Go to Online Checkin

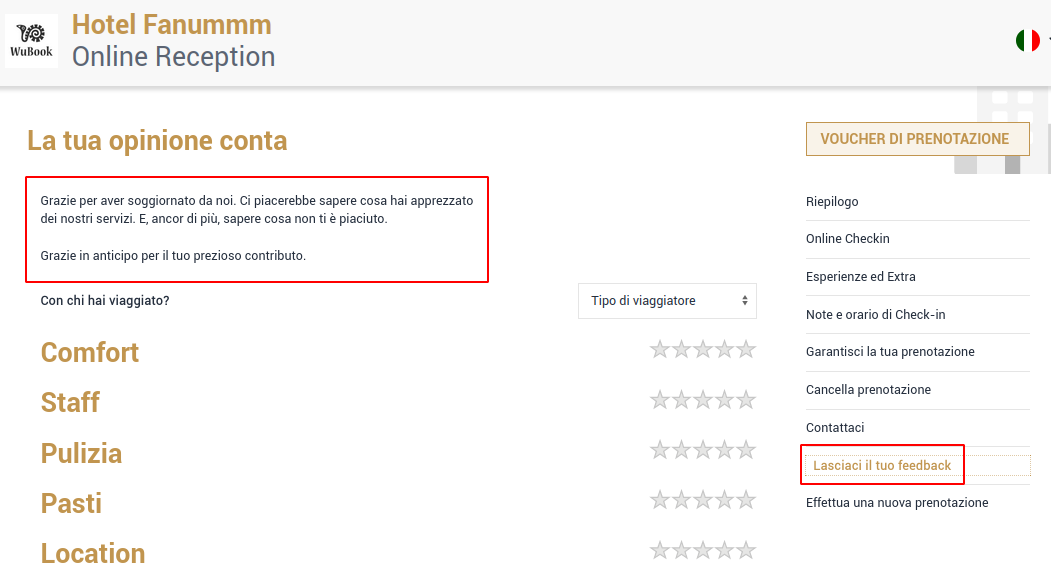coord(848,239)
